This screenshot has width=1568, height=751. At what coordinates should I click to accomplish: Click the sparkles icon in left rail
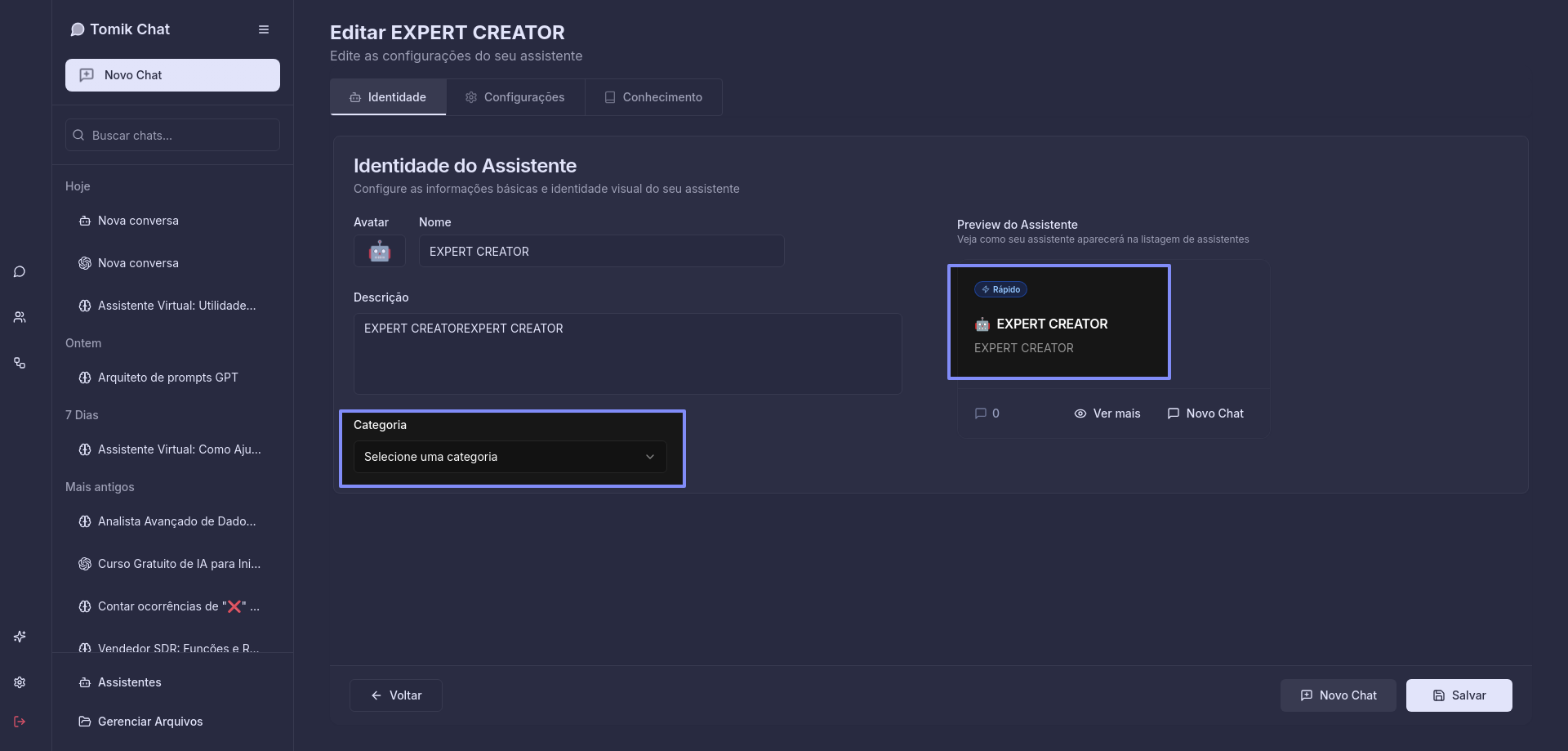pos(20,637)
